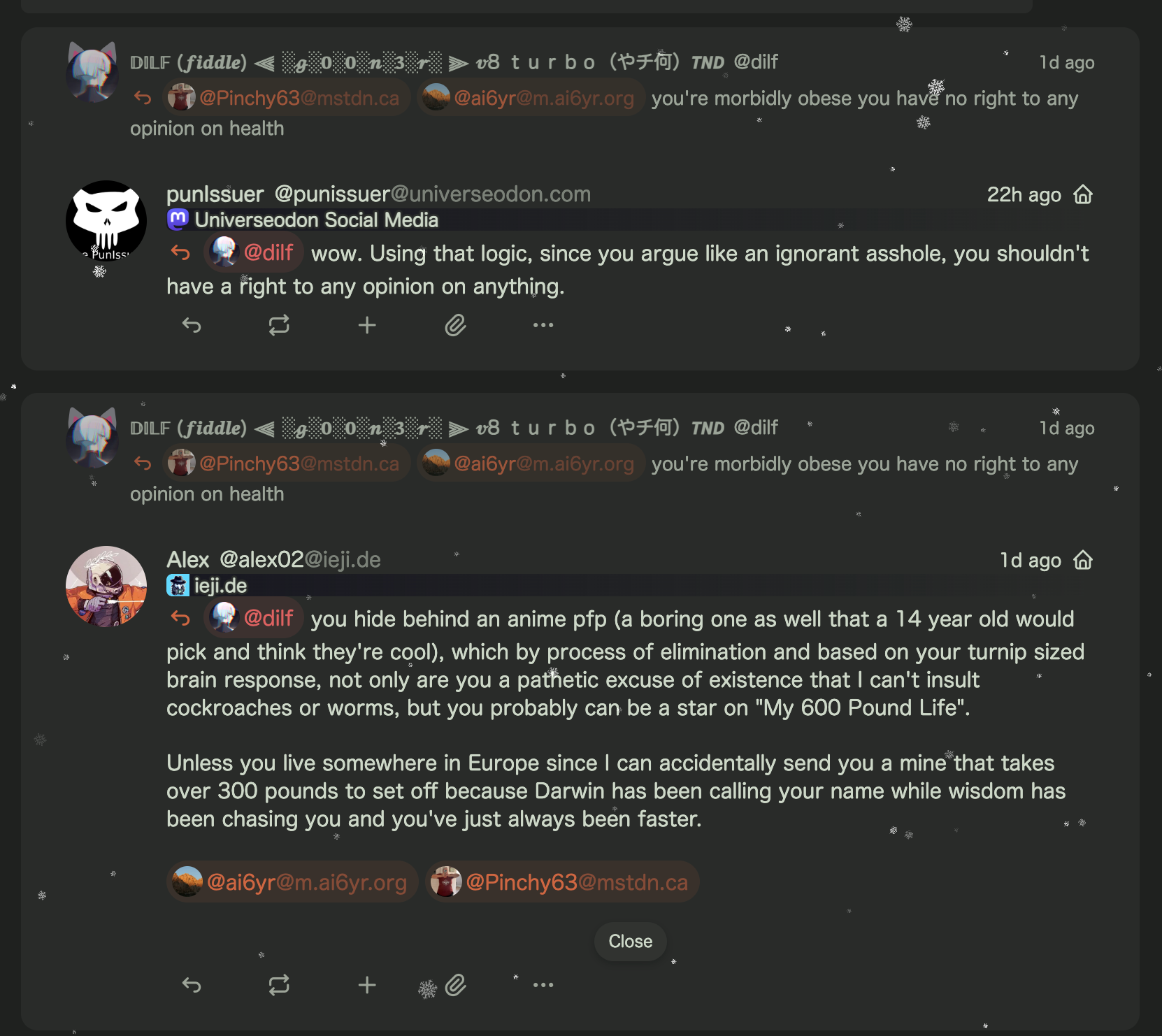
Task: Add a reaction with plus icon on Alex's post
Action: click(367, 985)
